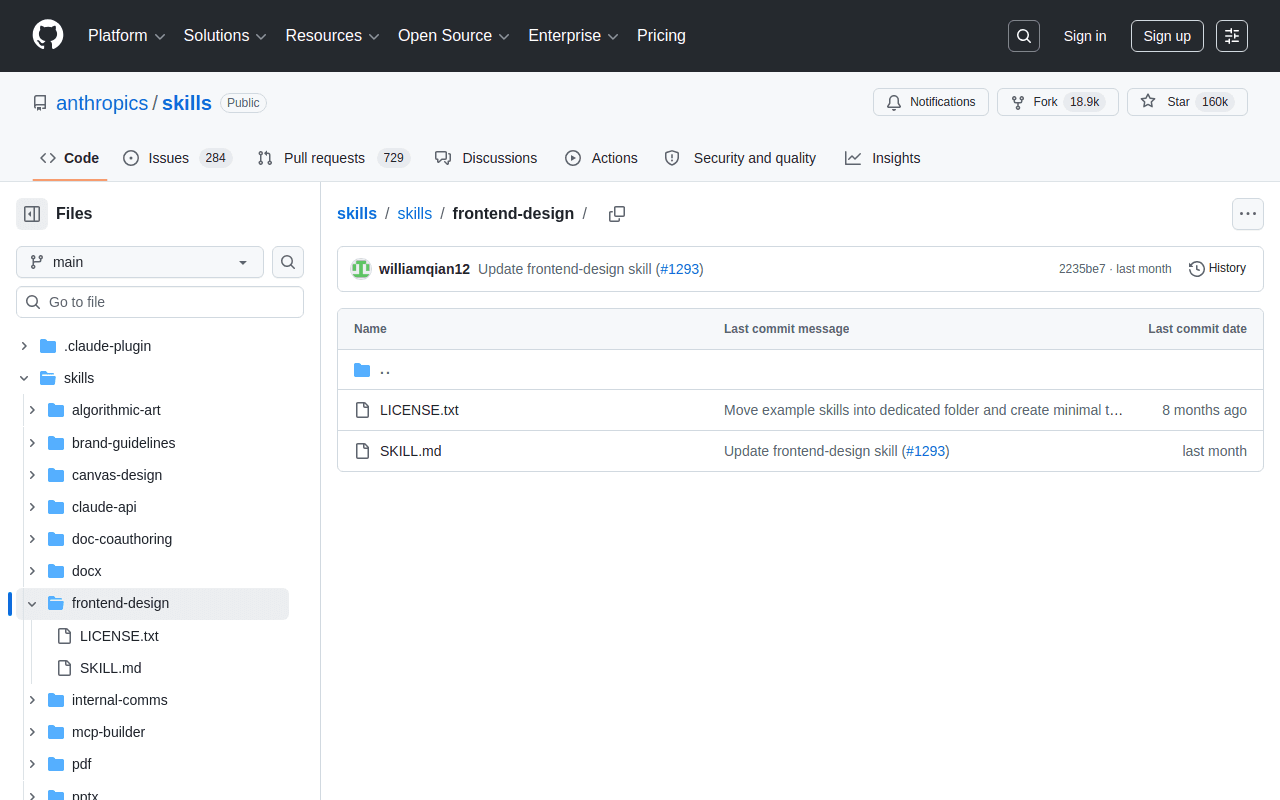Switch to the Insights tab
This screenshot has width=1280, height=800.
[882, 158]
